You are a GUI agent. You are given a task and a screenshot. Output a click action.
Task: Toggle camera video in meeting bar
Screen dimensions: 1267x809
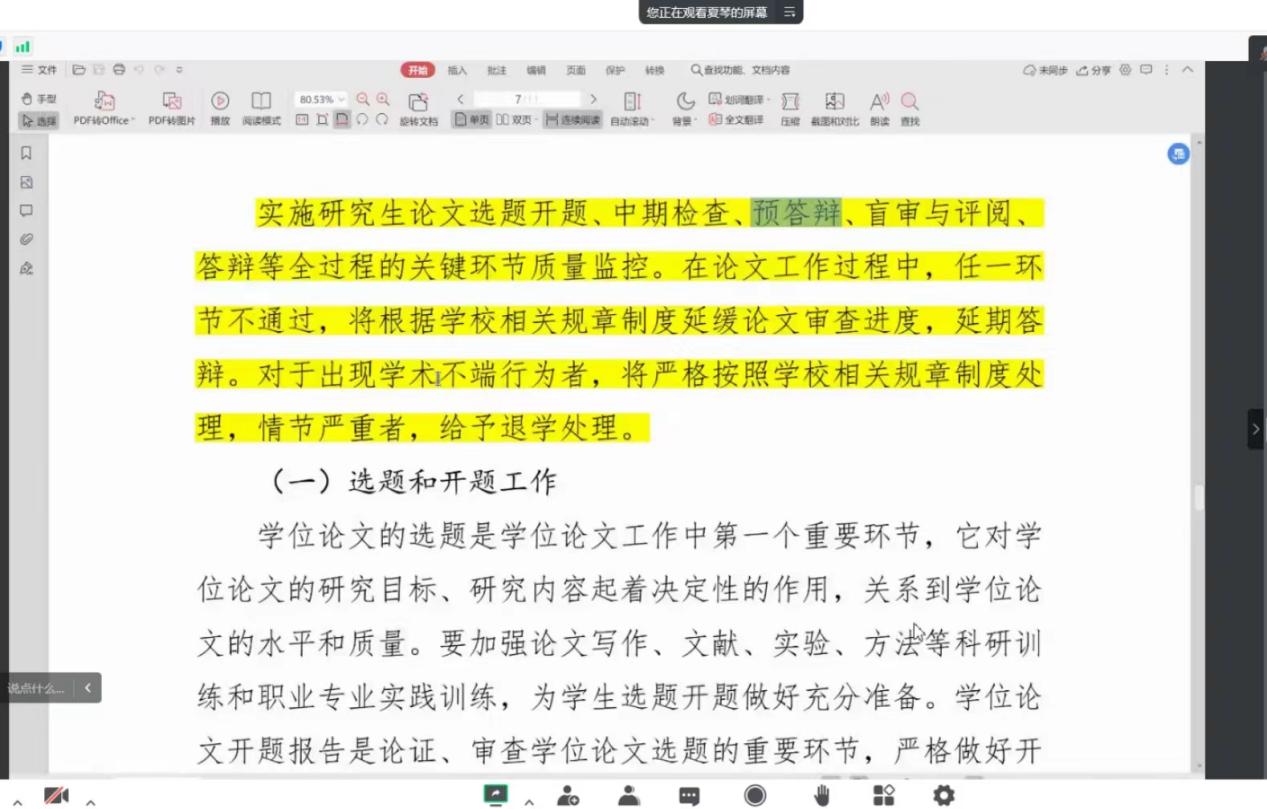coord(56,796)
